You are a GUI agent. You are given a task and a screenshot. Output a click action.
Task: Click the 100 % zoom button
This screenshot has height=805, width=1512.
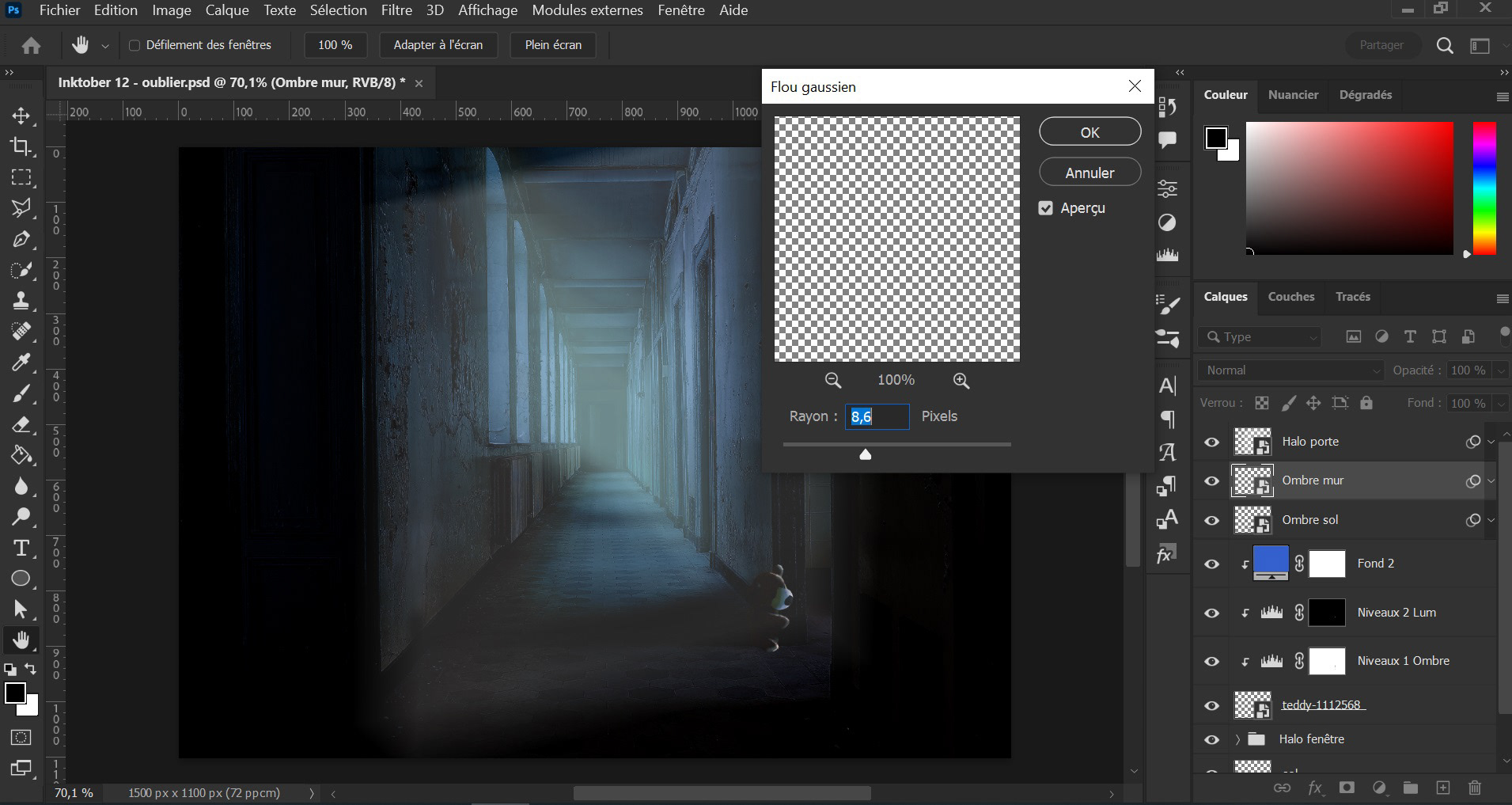[335, 45]
